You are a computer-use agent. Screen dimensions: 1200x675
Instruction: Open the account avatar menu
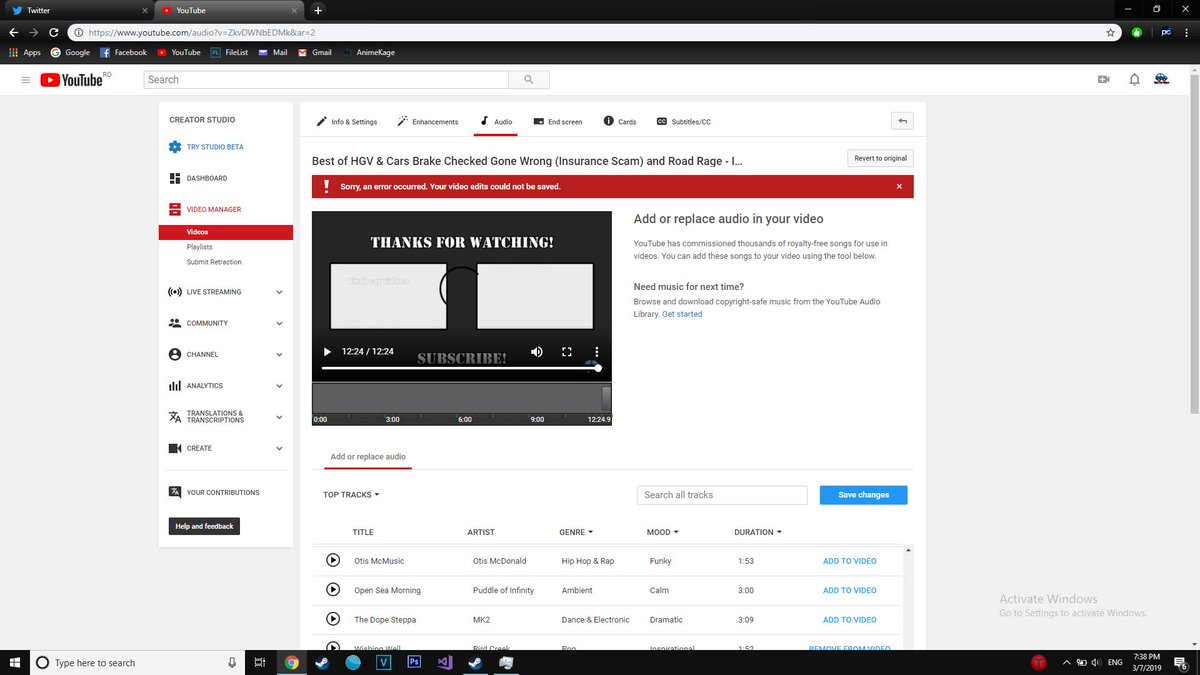coord(1162,79)
